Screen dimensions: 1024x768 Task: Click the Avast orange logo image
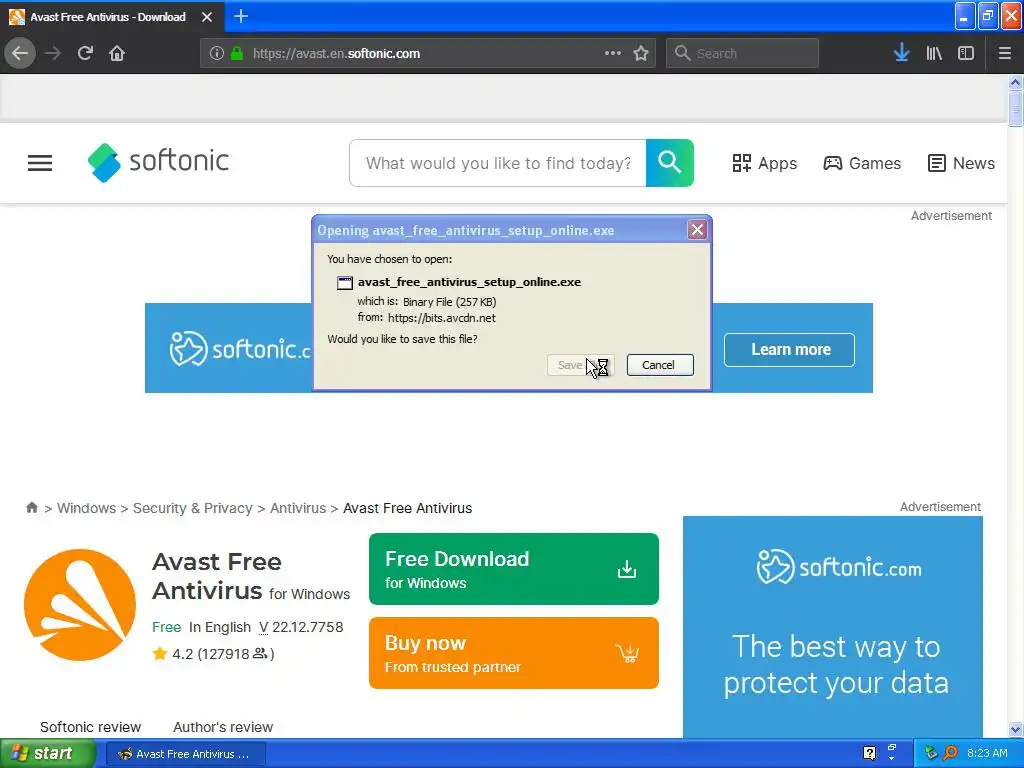pyautogui.click(x=80, y=605)
